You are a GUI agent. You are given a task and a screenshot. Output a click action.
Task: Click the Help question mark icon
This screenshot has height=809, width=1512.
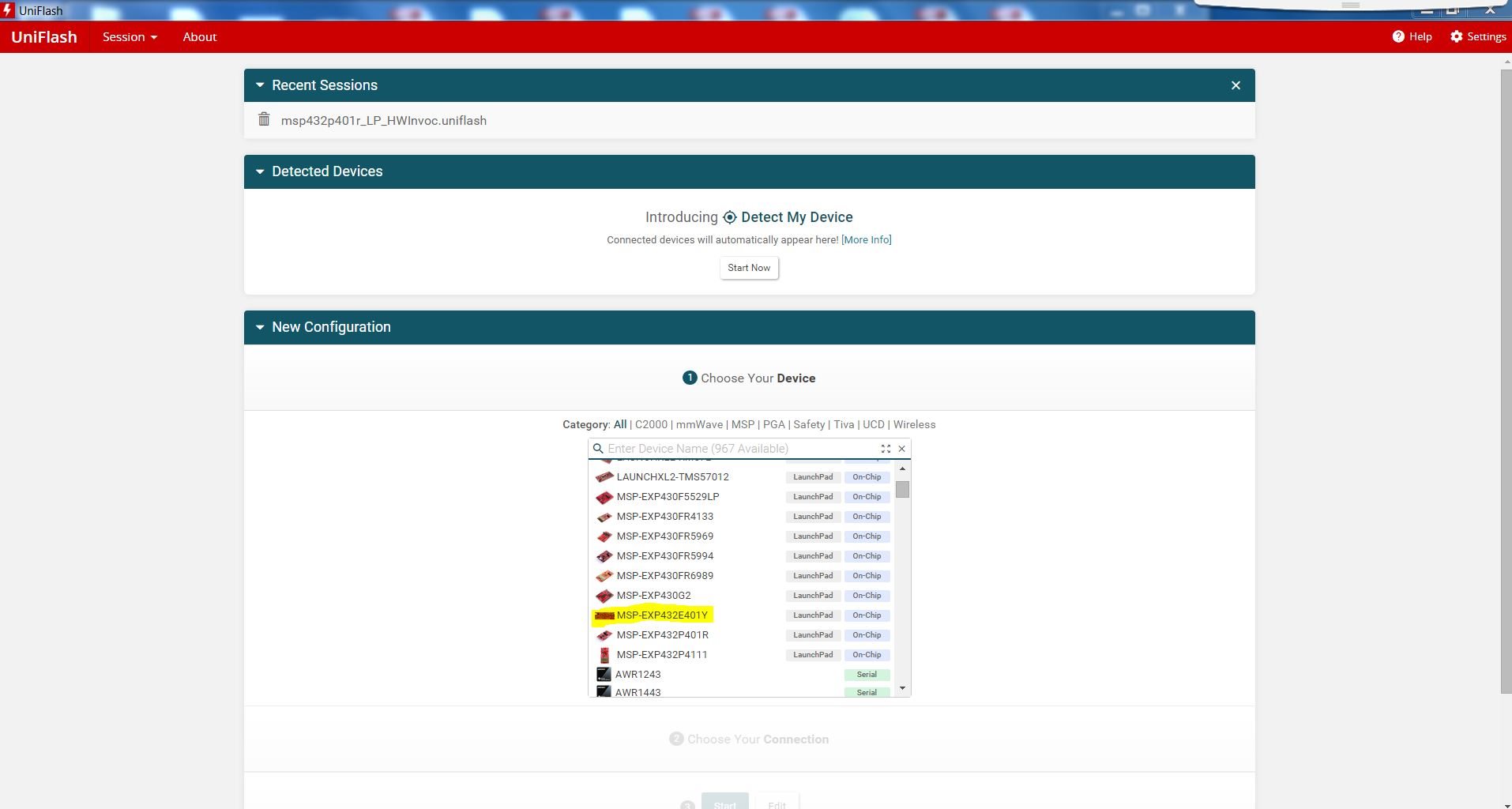[x=1398, y=36]
